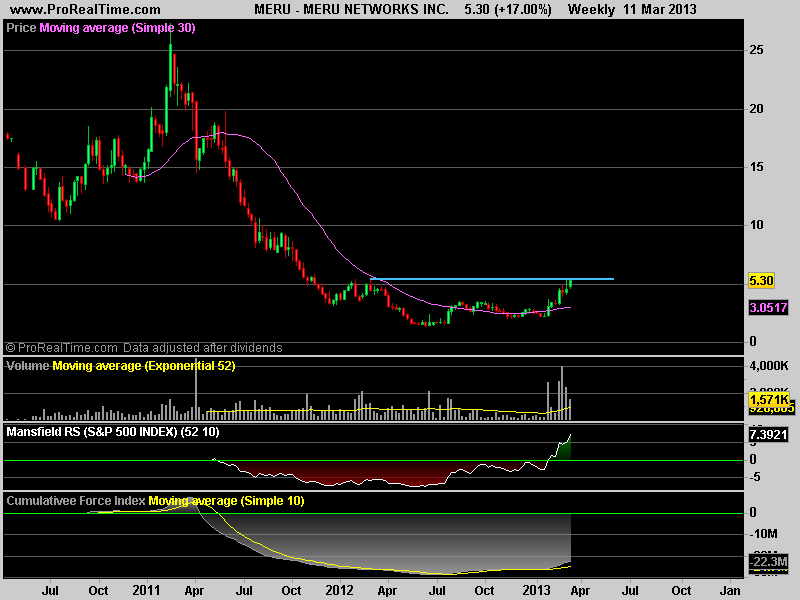Open the Moving average (Simple 10) settings
Viewport: 800px width, 600px height.
coord(226,500)
